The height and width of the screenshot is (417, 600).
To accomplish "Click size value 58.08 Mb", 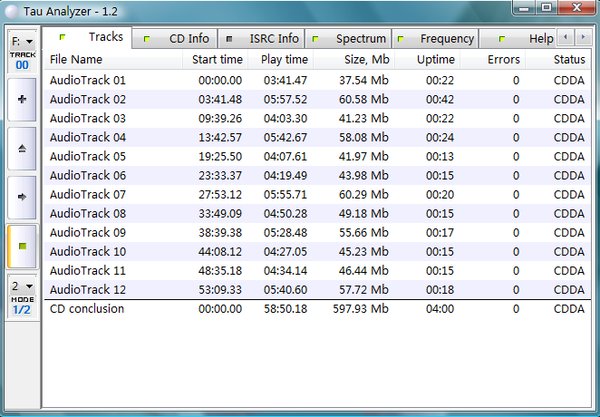I will (x=364, y=137).
